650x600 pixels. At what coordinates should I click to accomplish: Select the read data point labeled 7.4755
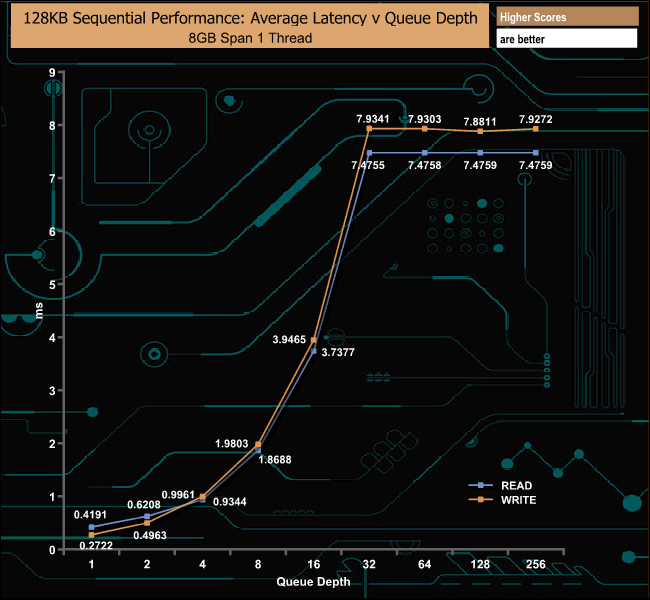[369, 153]
